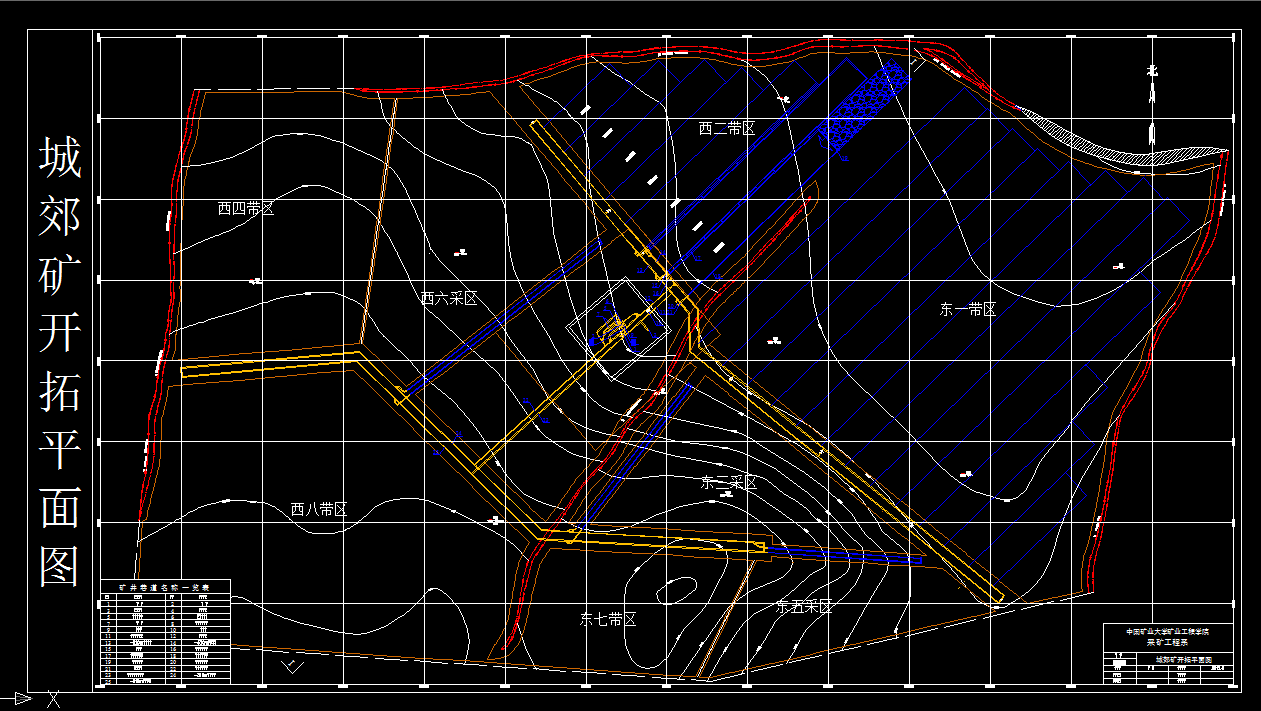The image size is (1261, 711).
Task: Click the vertical title '城郊矿开拓平面图'
Action: pyautogui.click(x=59, y=361)
